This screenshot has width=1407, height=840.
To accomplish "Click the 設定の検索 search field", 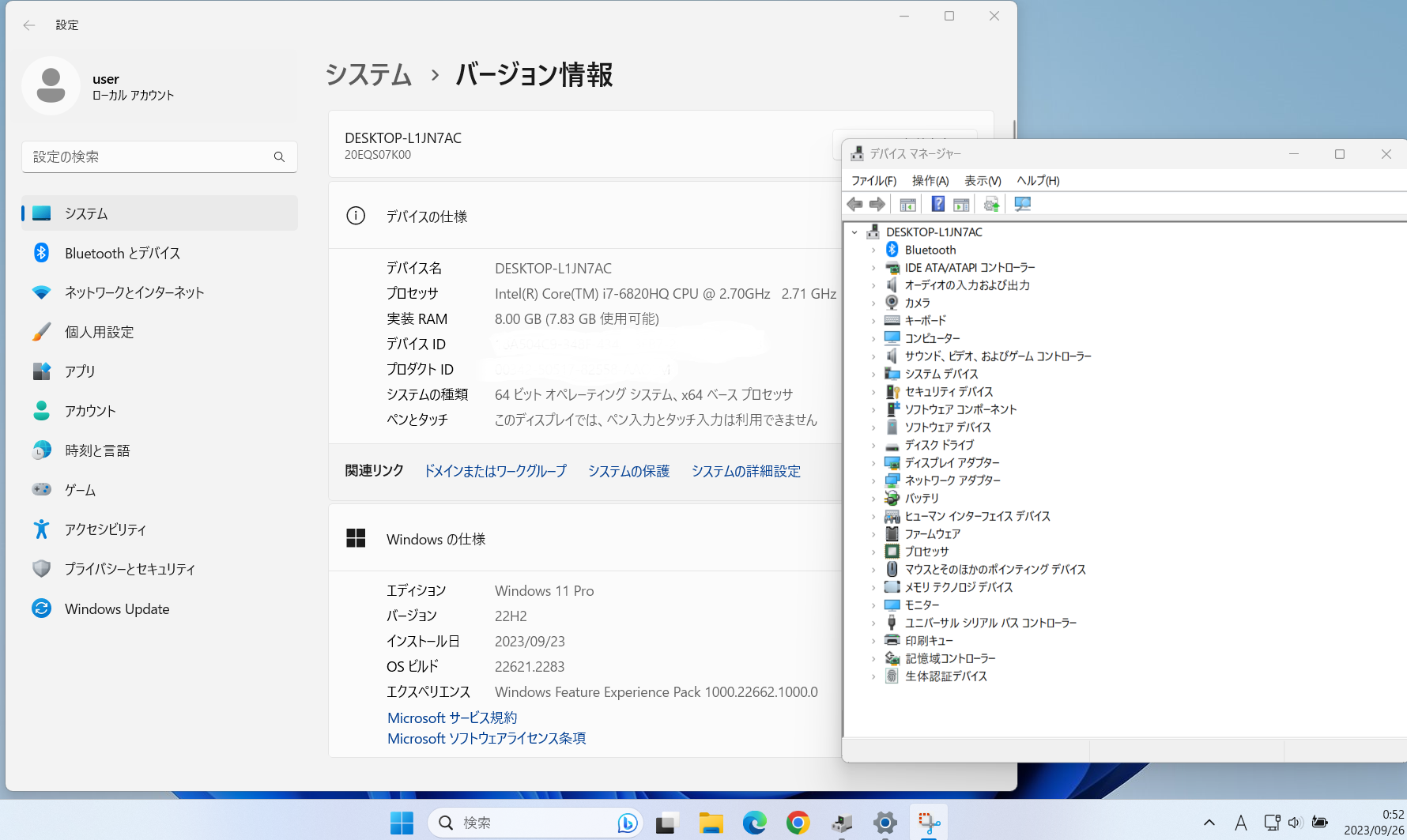I will [160, 156].
